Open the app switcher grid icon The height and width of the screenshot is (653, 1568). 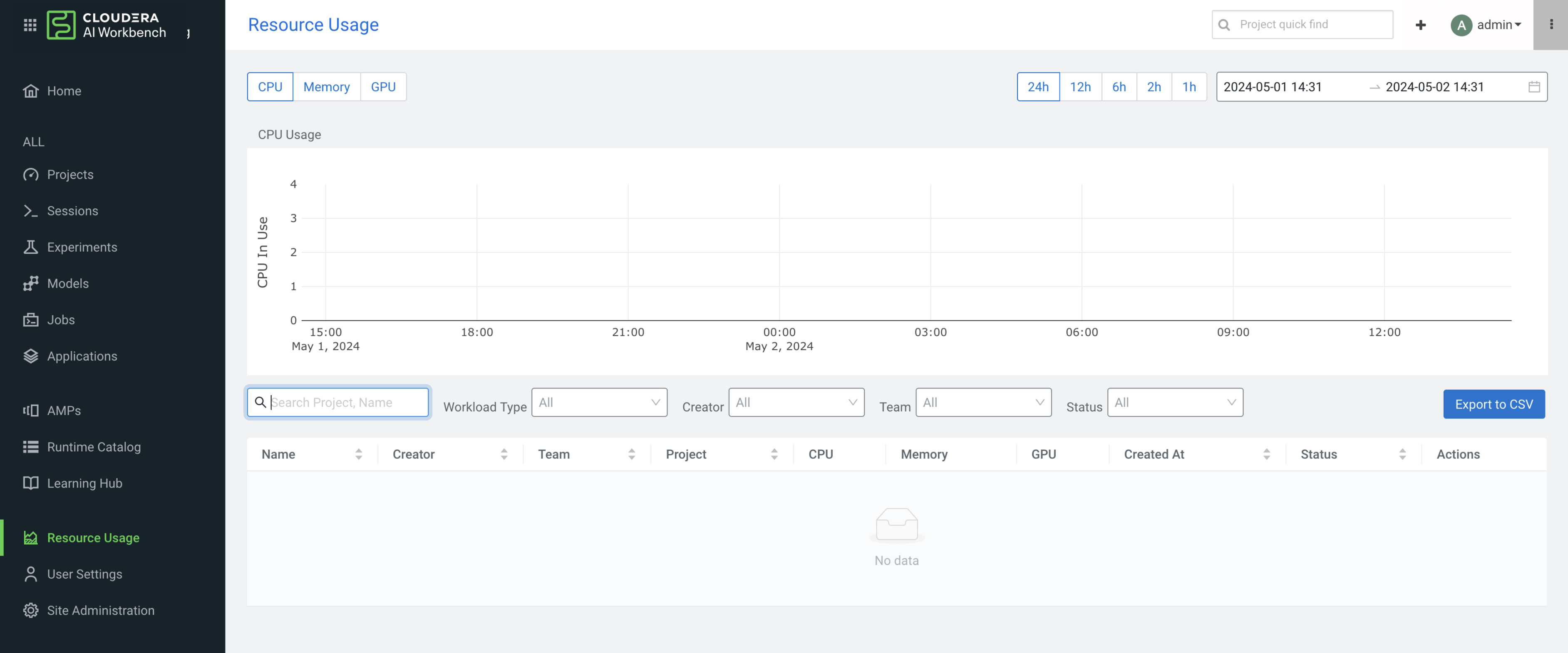pyautogui.click(x=30, y=25)
